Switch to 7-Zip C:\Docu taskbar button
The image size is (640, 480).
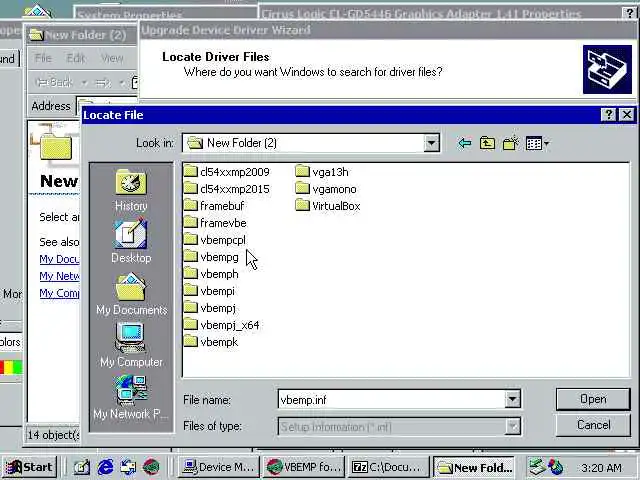click(x=388, y=467)
